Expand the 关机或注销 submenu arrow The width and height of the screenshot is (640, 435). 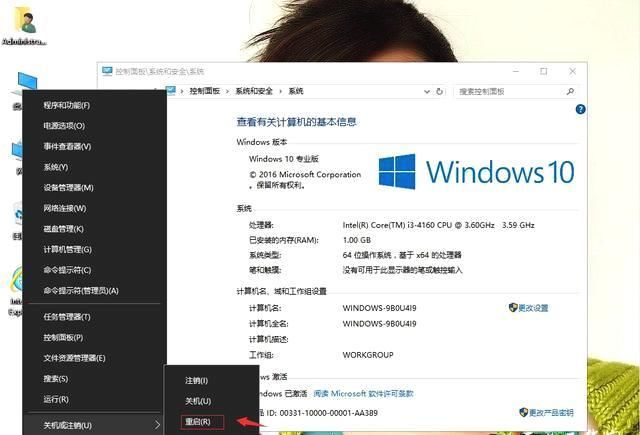[158, 425]
